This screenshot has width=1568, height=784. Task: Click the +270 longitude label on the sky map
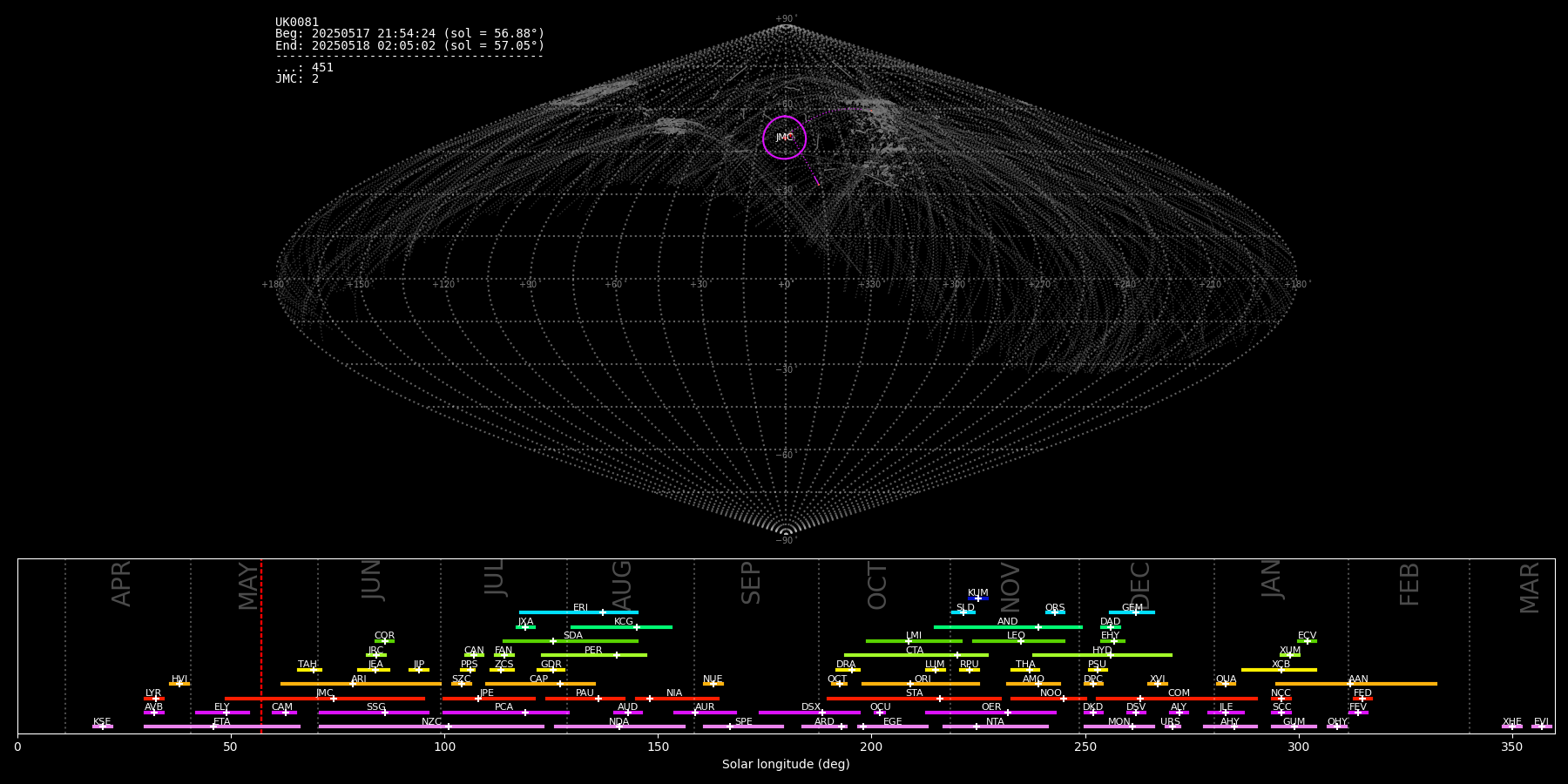click(x=1039, y=285)
